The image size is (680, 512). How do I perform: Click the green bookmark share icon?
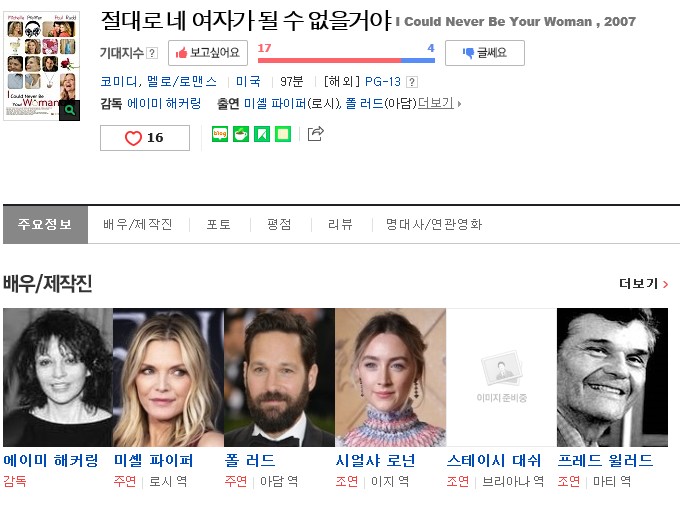click(x=262, y=134)
